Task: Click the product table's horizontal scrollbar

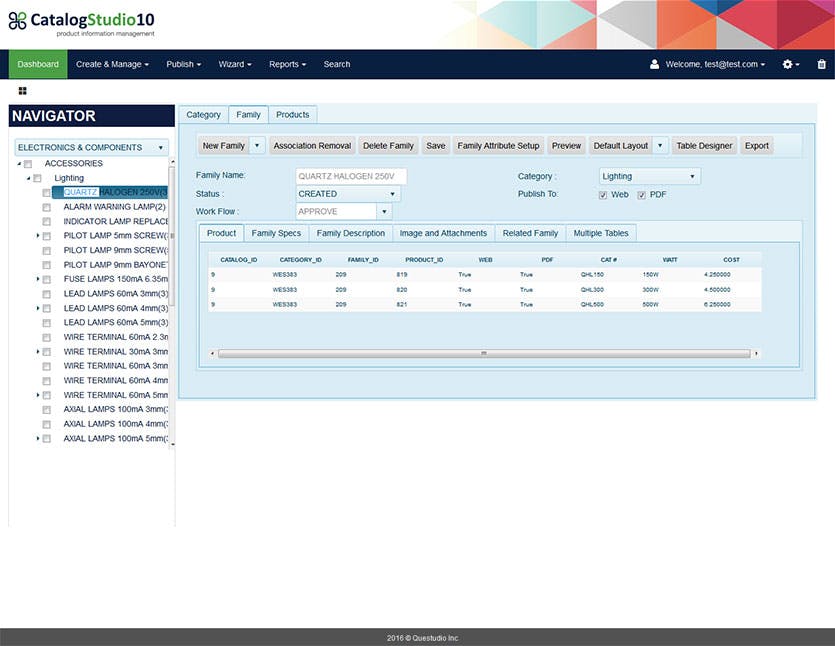Action: click(x=484, y=354)
